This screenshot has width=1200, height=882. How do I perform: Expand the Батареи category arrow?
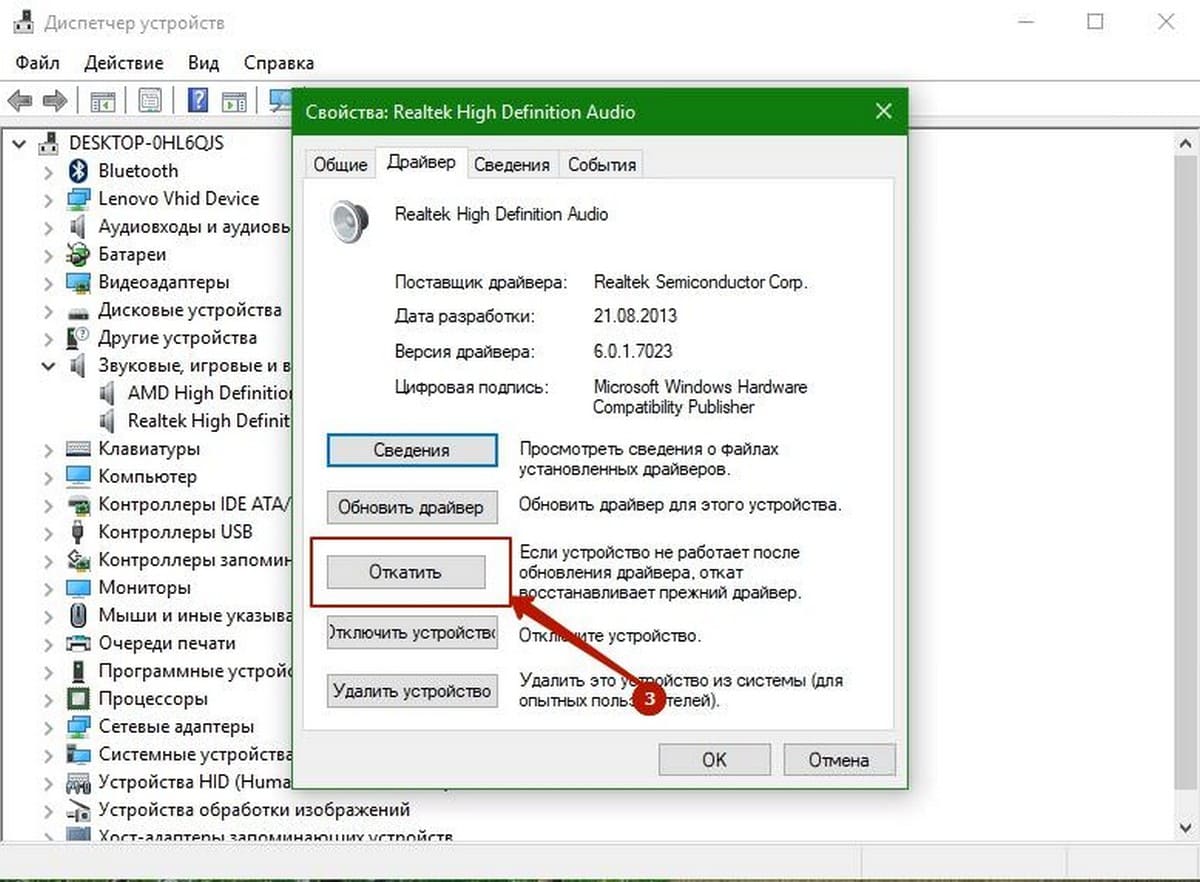[48, 255]
